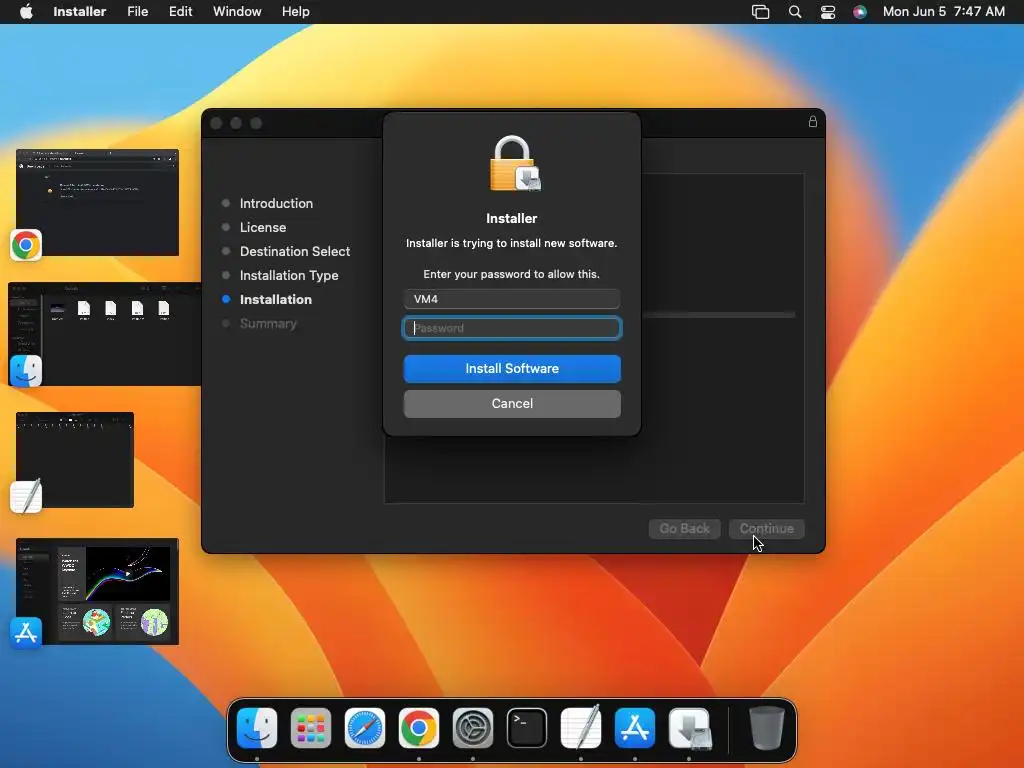This screenshot has height=768, width=1024.
Task: Cancel the password dialog
Action: pos(512,404)
